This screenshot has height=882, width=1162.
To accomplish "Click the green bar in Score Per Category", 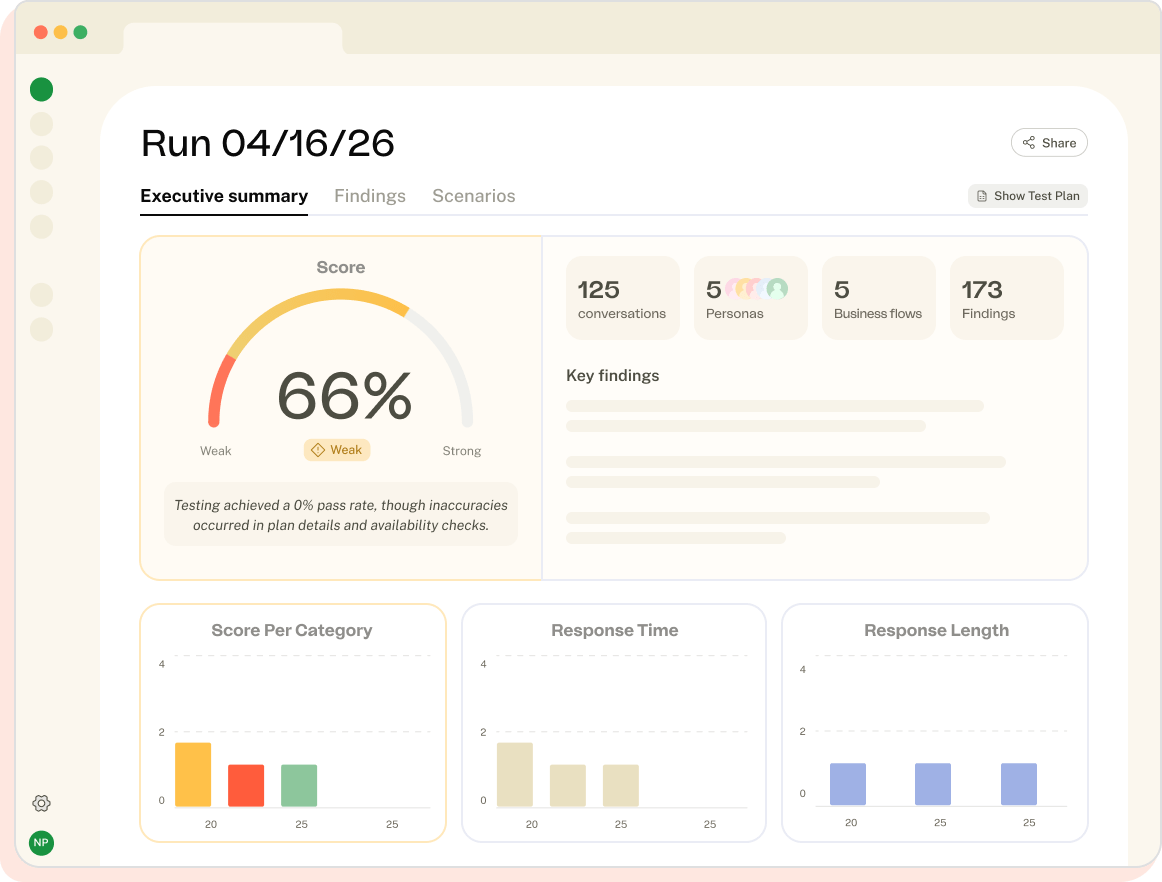I will pos(299,786).
